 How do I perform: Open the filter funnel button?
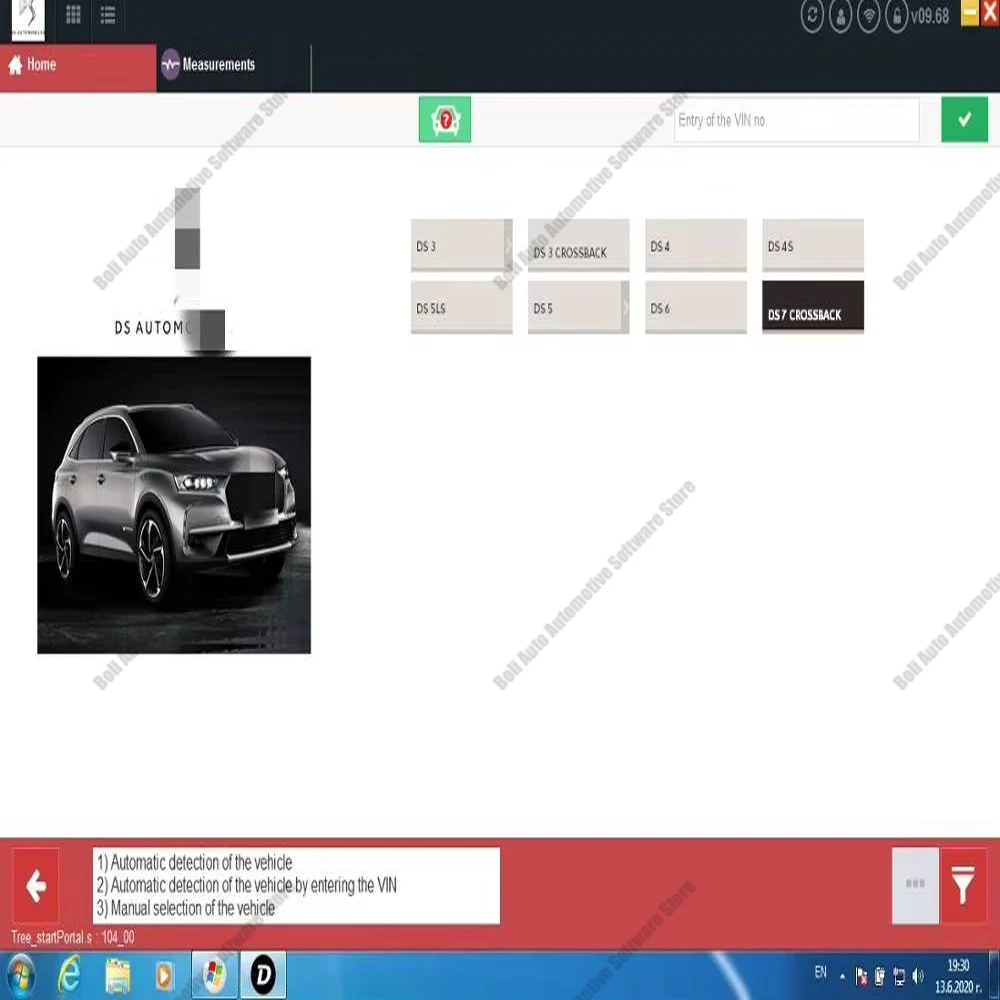pos(963,885)
